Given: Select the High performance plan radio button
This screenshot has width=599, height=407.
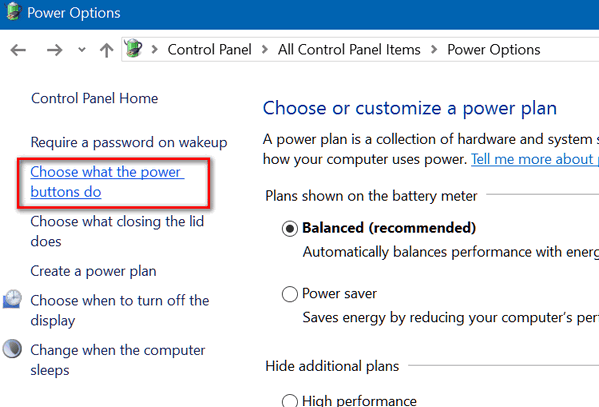Looking at the screenshot, I should coord(290,401).
